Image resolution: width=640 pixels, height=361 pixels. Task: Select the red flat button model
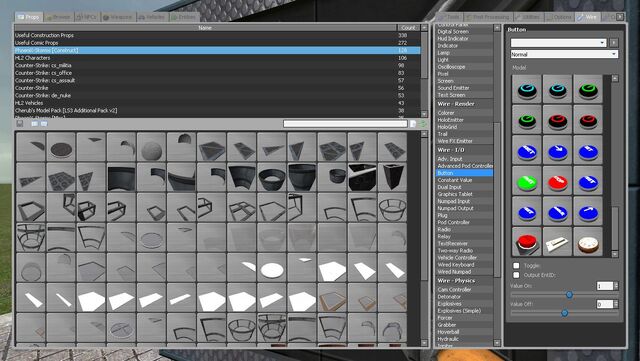[x=557, y=181]
